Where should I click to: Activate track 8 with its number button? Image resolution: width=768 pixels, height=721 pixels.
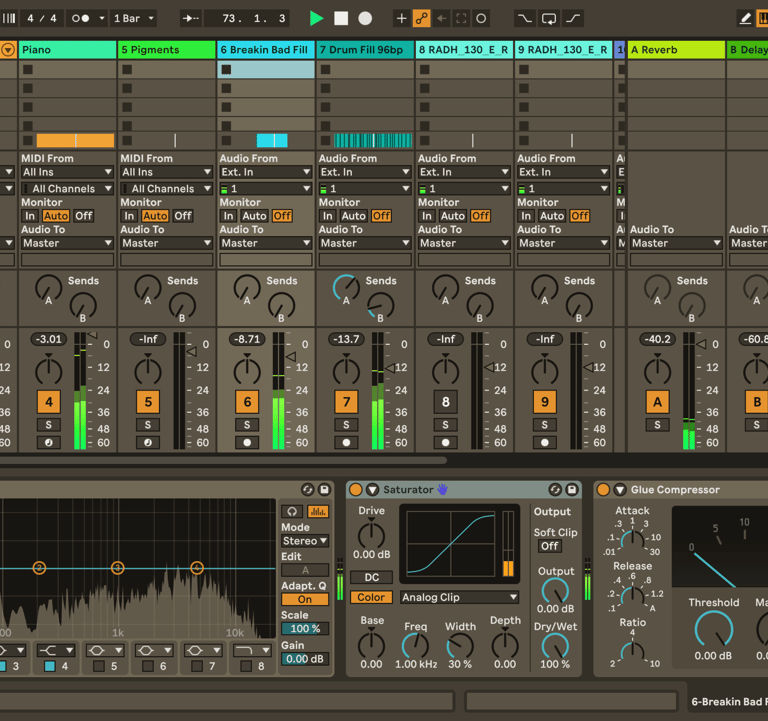(445, 402)
